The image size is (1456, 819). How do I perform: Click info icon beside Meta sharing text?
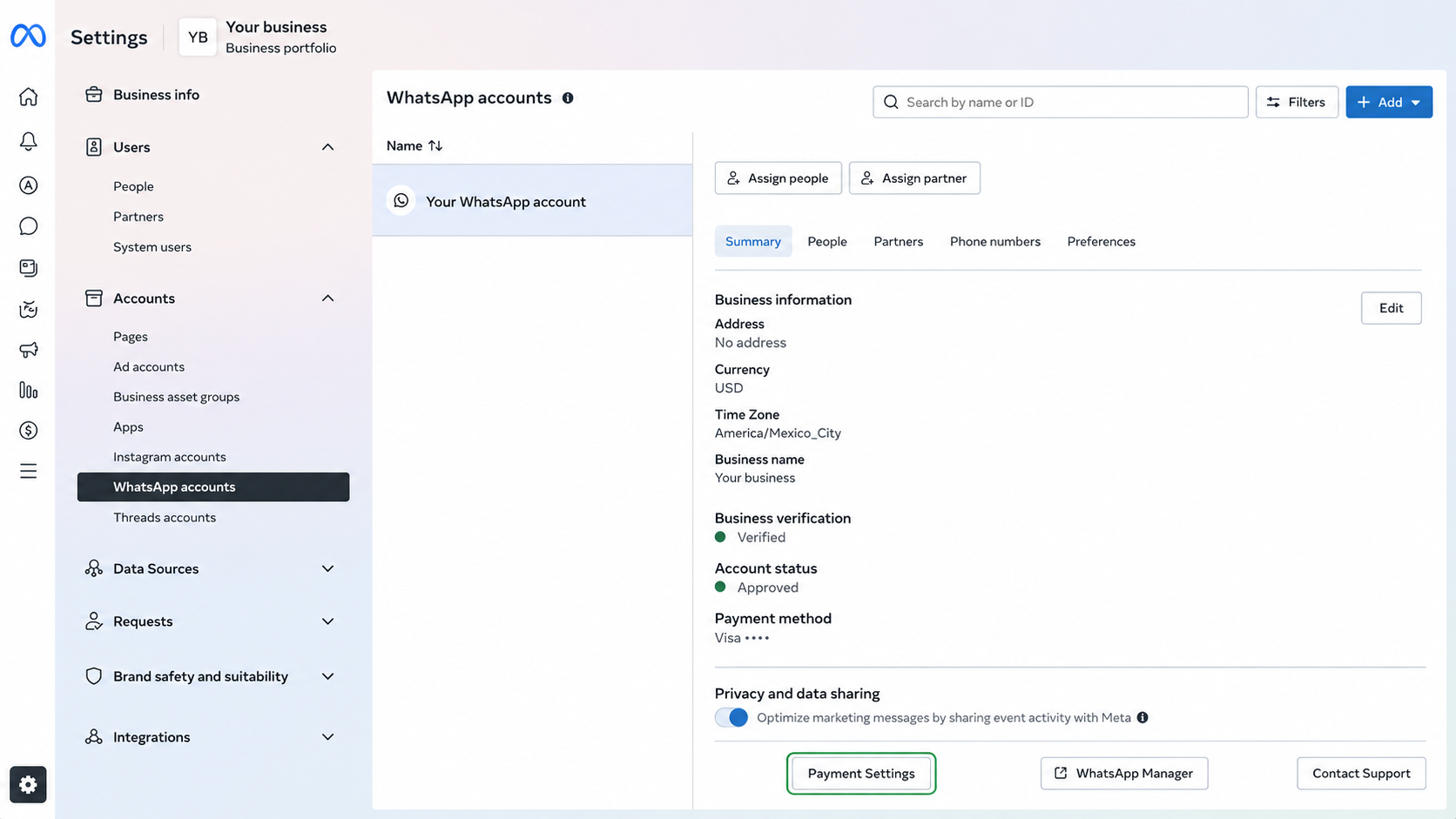[1143, 718]
